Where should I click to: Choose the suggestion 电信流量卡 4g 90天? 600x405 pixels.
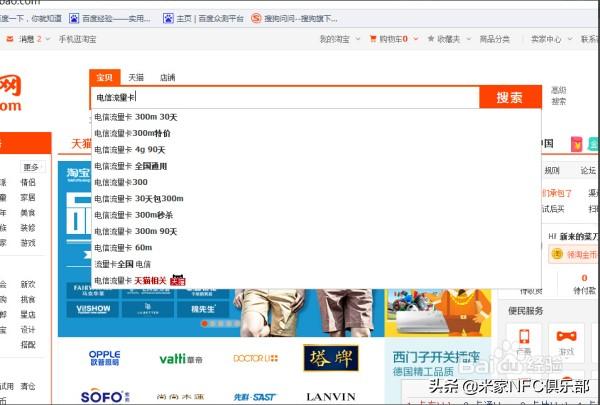316,150
